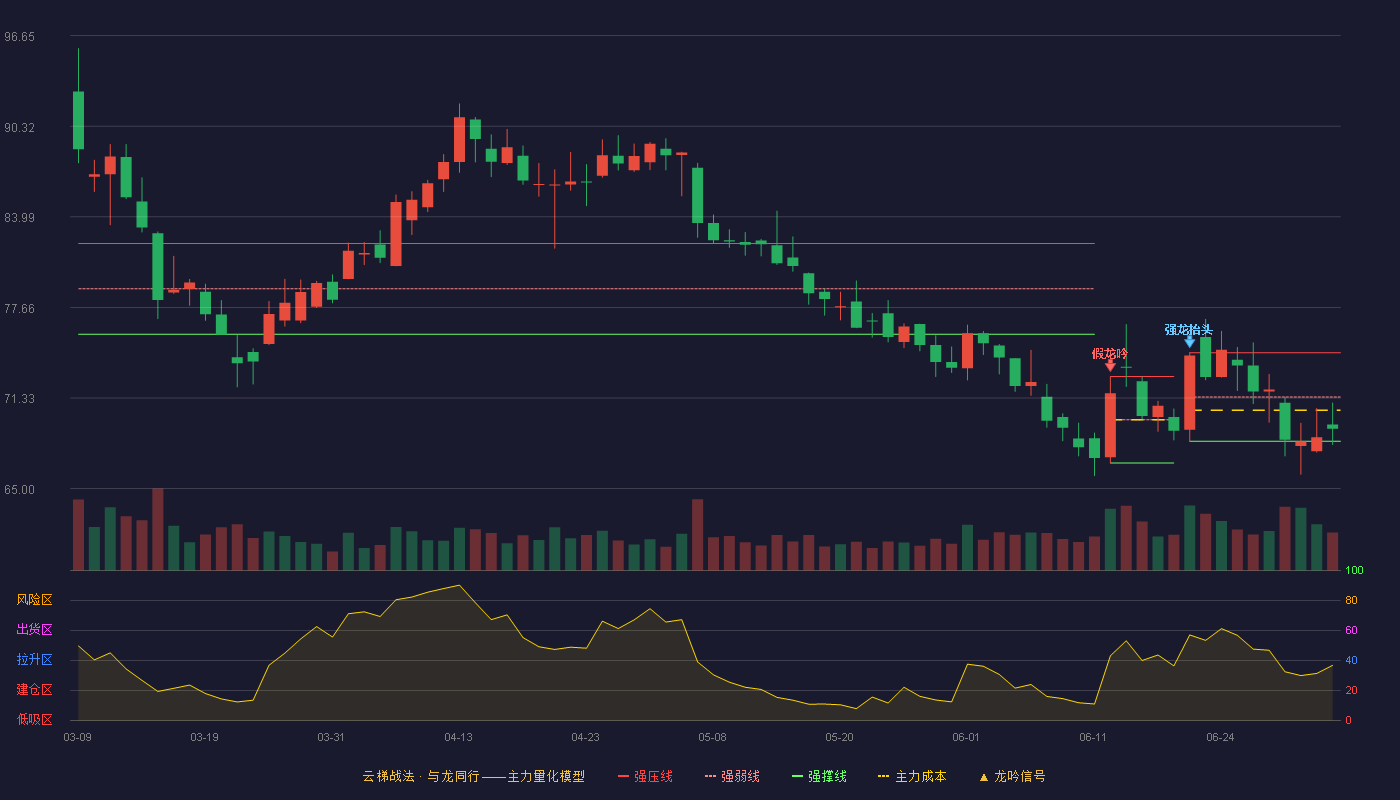Click the 出货区 zone label

(x=34, y=630)
